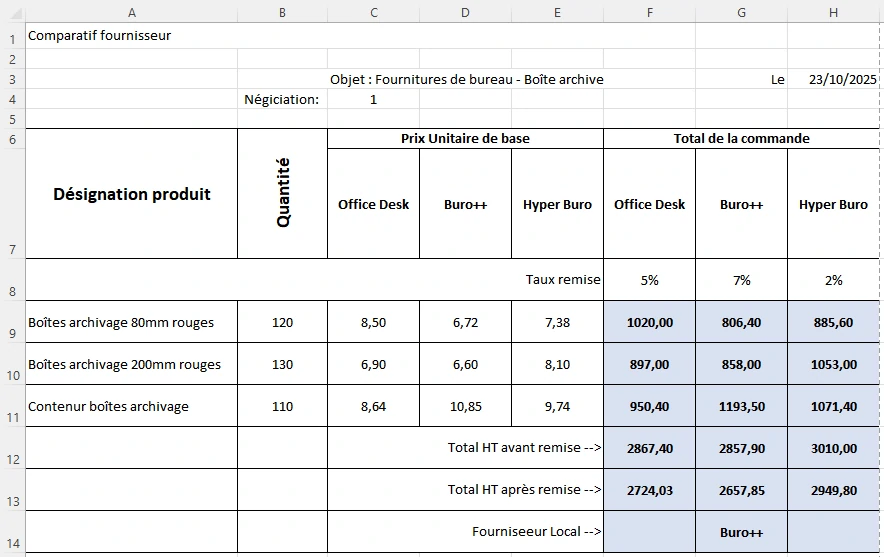Click the 7% discount rate cell

[x=741, y=280]
